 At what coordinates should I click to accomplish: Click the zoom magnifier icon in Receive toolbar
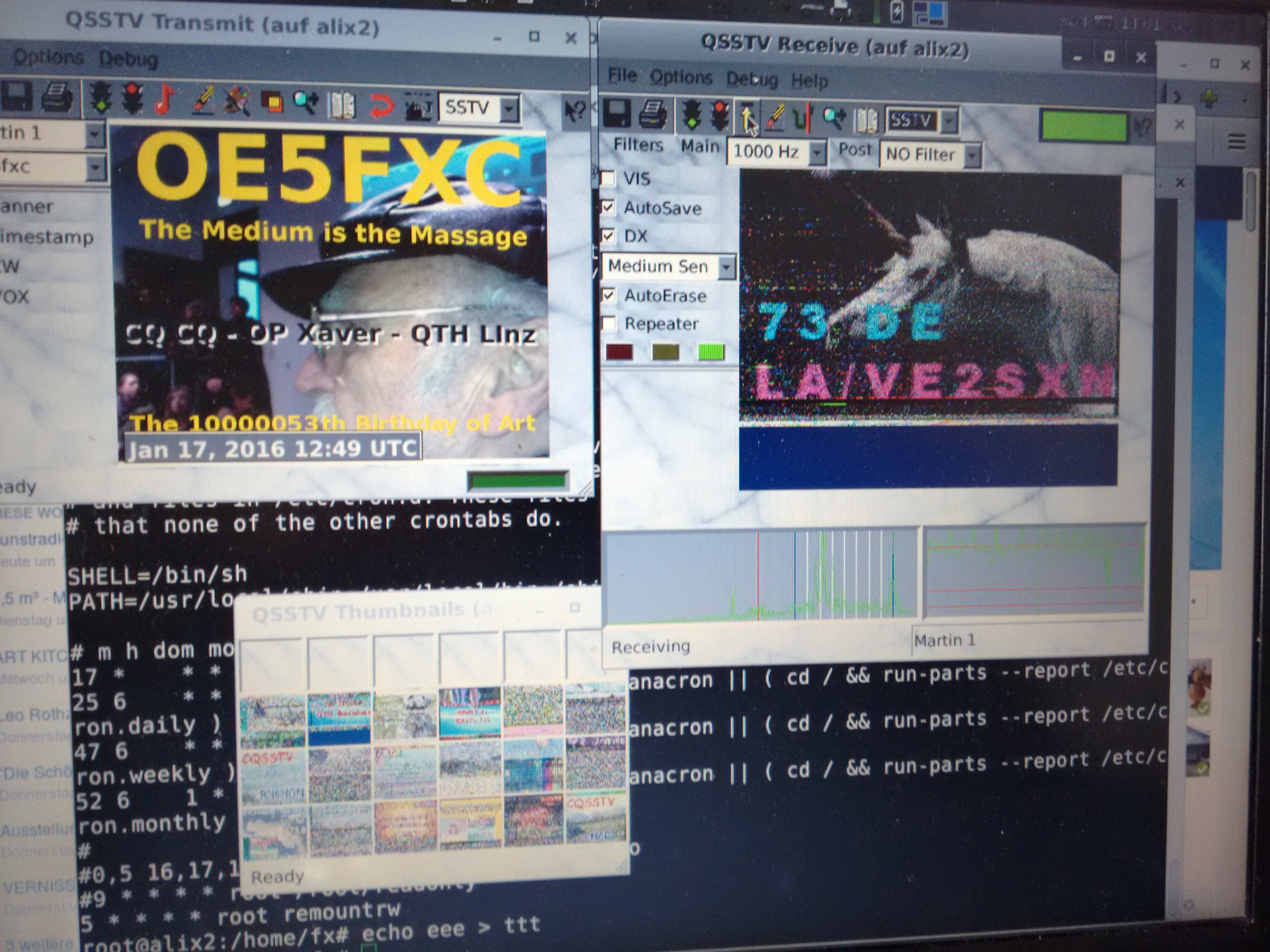(834, 119)
